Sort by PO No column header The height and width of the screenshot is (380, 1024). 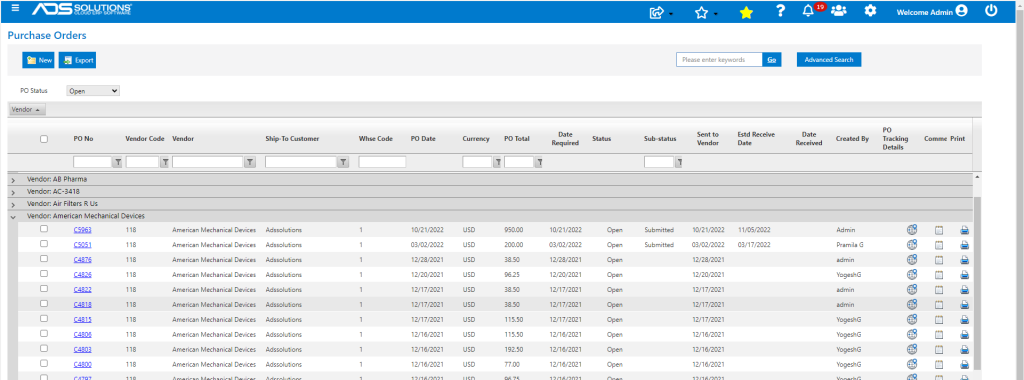point(83,139)
